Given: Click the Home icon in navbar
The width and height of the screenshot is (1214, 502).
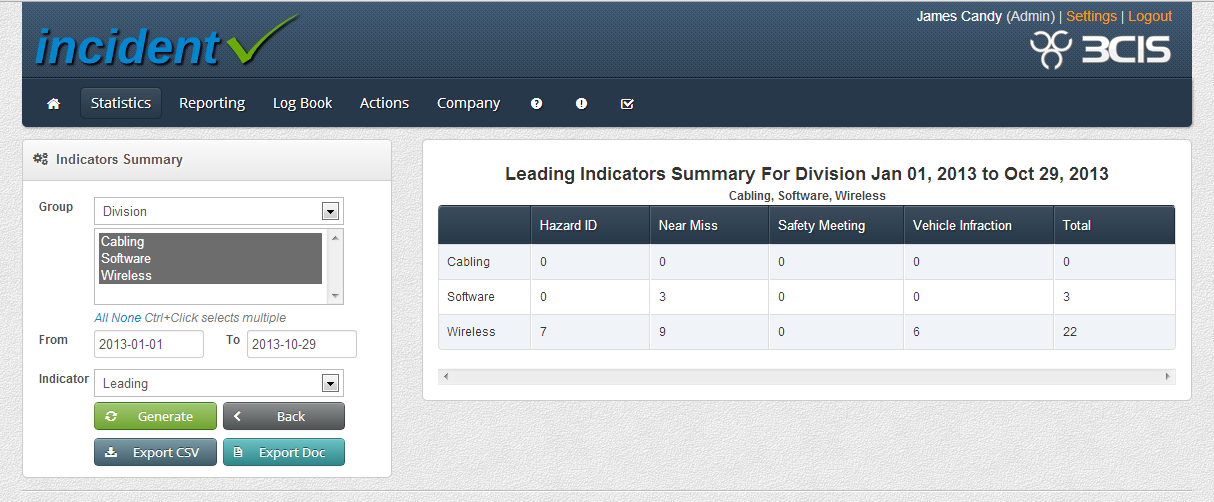Looking at the screenshot, I should [54, 104].
